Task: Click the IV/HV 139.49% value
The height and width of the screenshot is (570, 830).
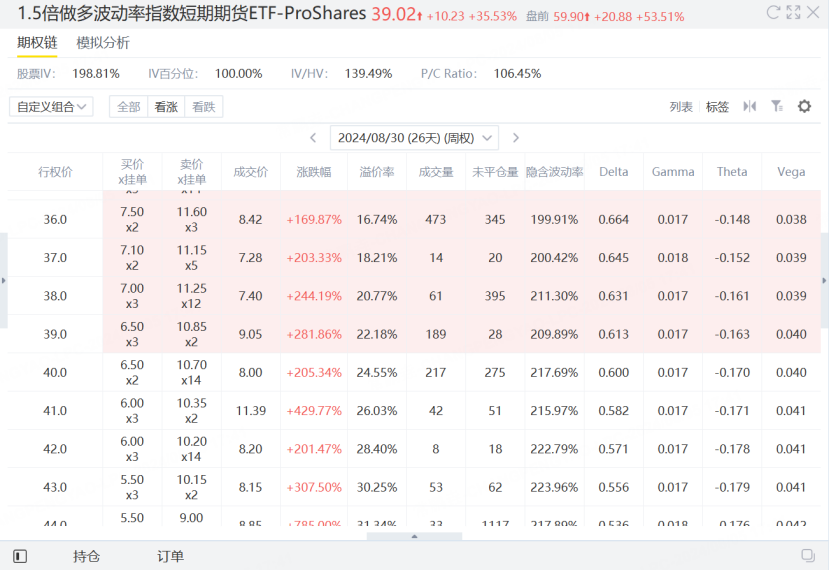Action: click(x=368, y=74)
